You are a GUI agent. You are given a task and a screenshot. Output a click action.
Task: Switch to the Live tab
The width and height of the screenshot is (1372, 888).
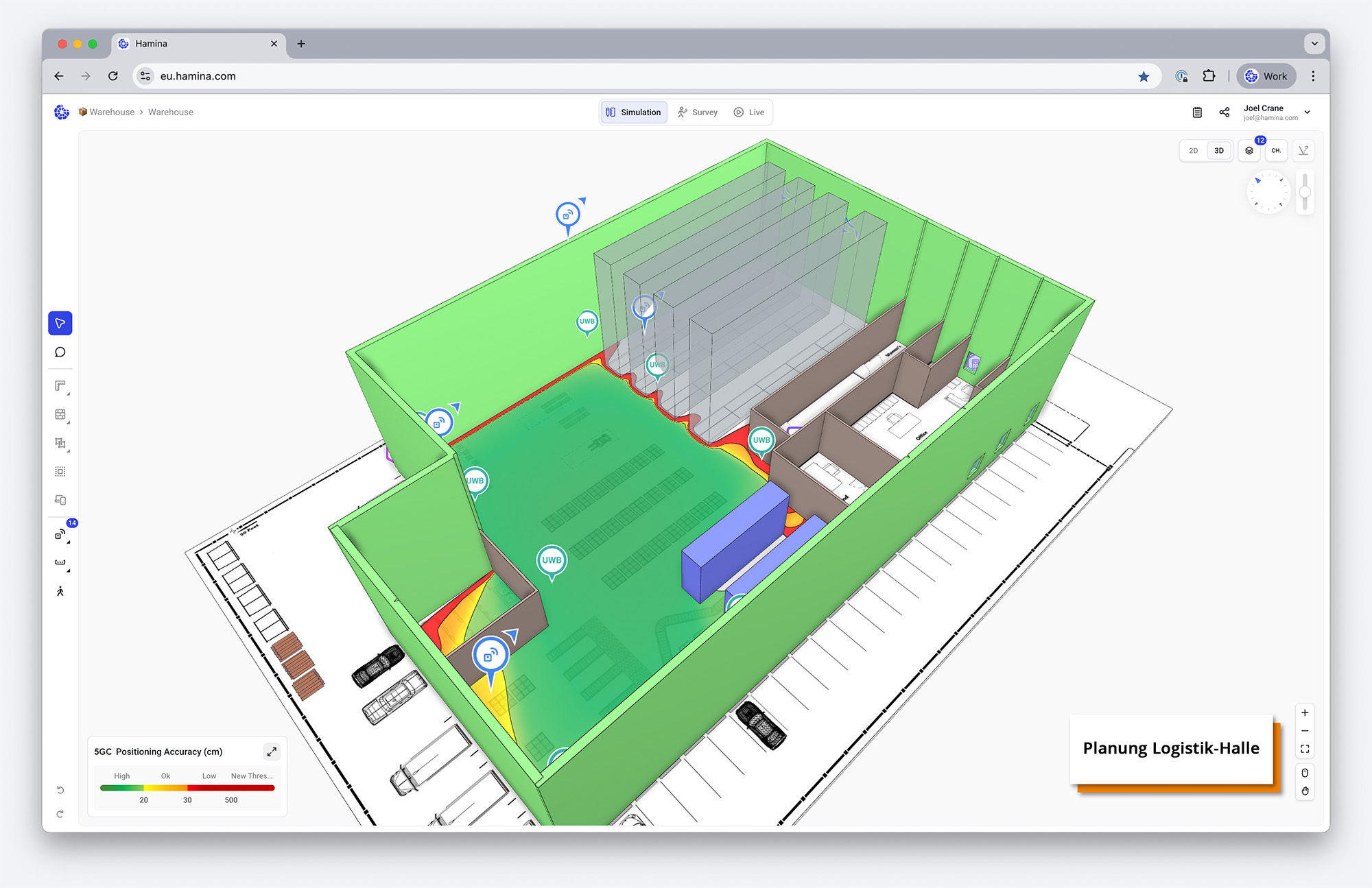[x=749, y=112]
